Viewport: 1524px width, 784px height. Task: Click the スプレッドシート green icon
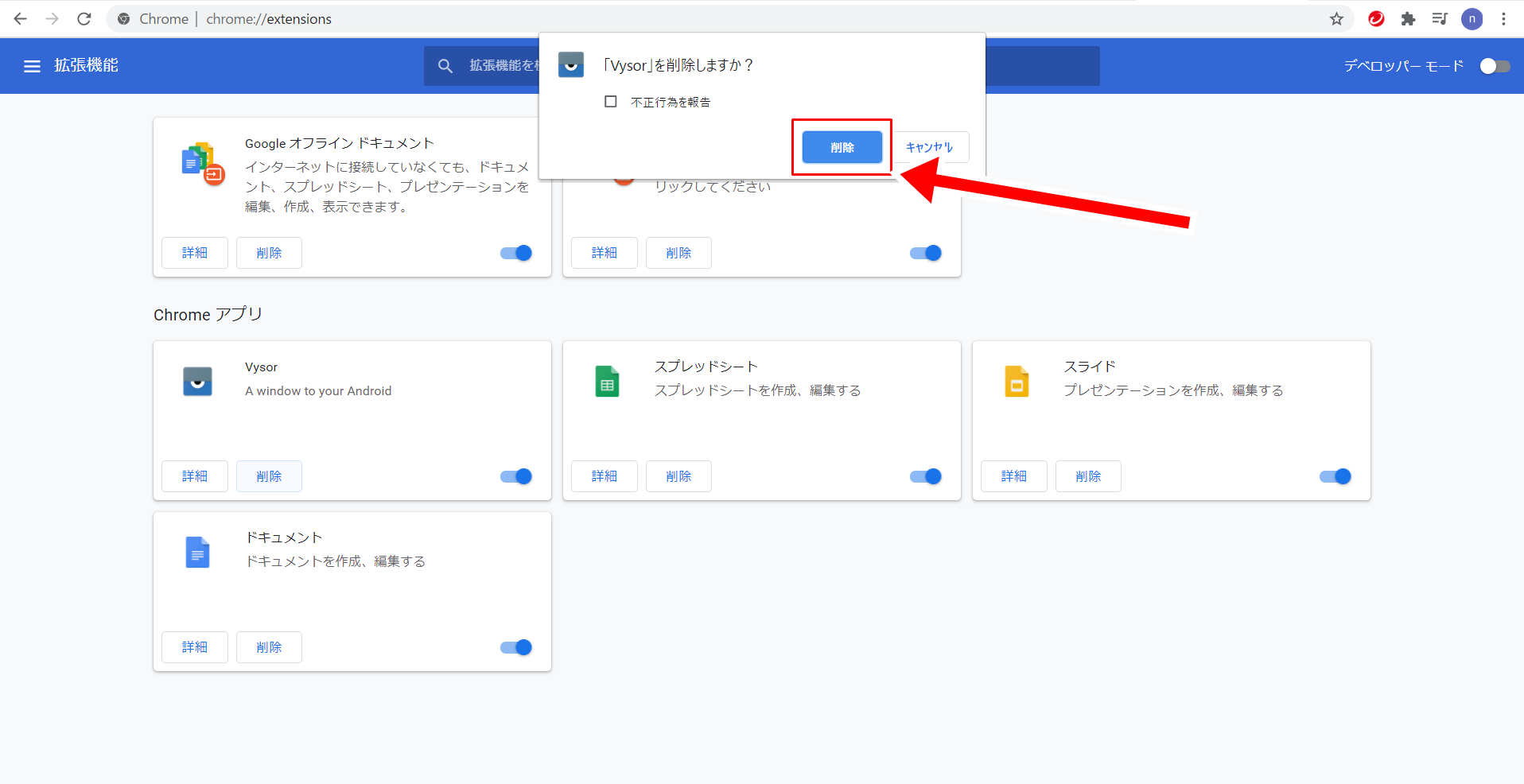(x=607, y=382)
